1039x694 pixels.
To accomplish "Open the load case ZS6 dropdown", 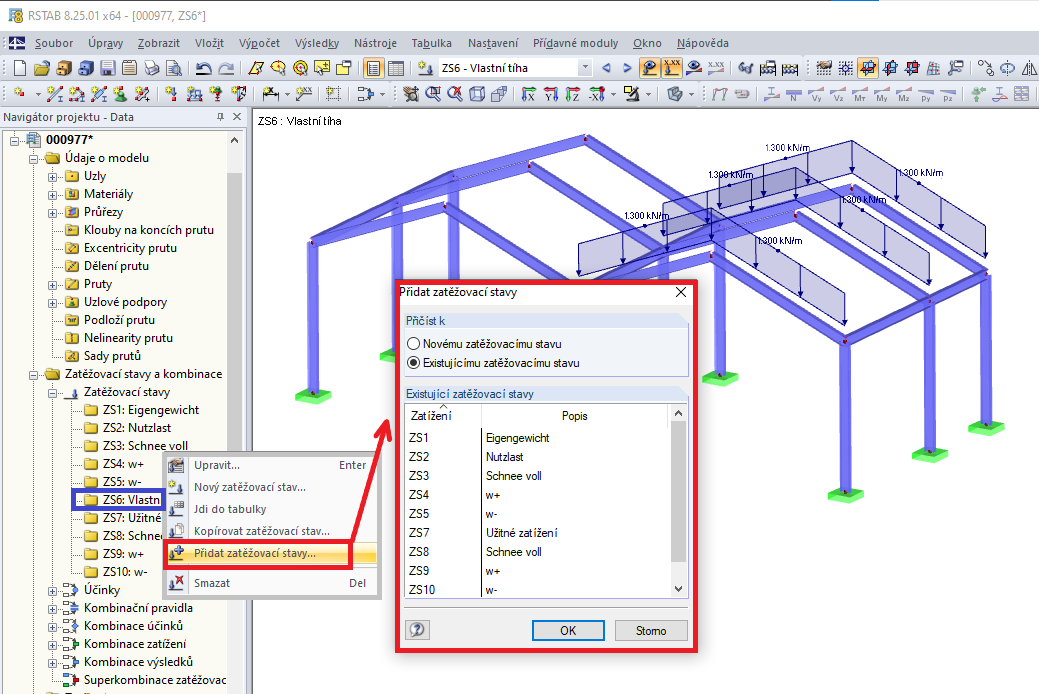I will (584, 68).
